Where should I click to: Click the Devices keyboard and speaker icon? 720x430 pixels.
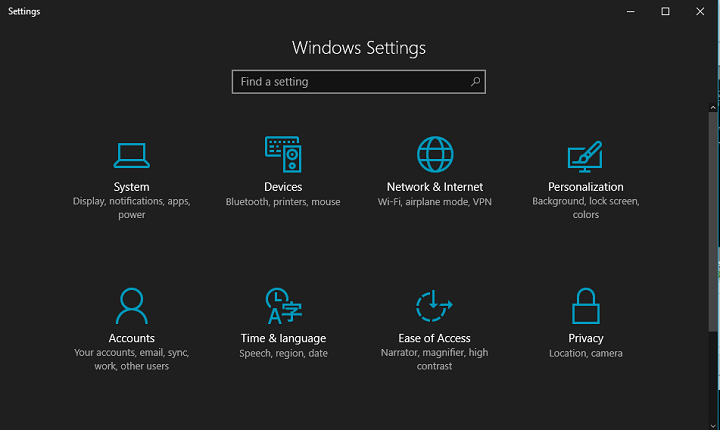(x=283, y=155)
